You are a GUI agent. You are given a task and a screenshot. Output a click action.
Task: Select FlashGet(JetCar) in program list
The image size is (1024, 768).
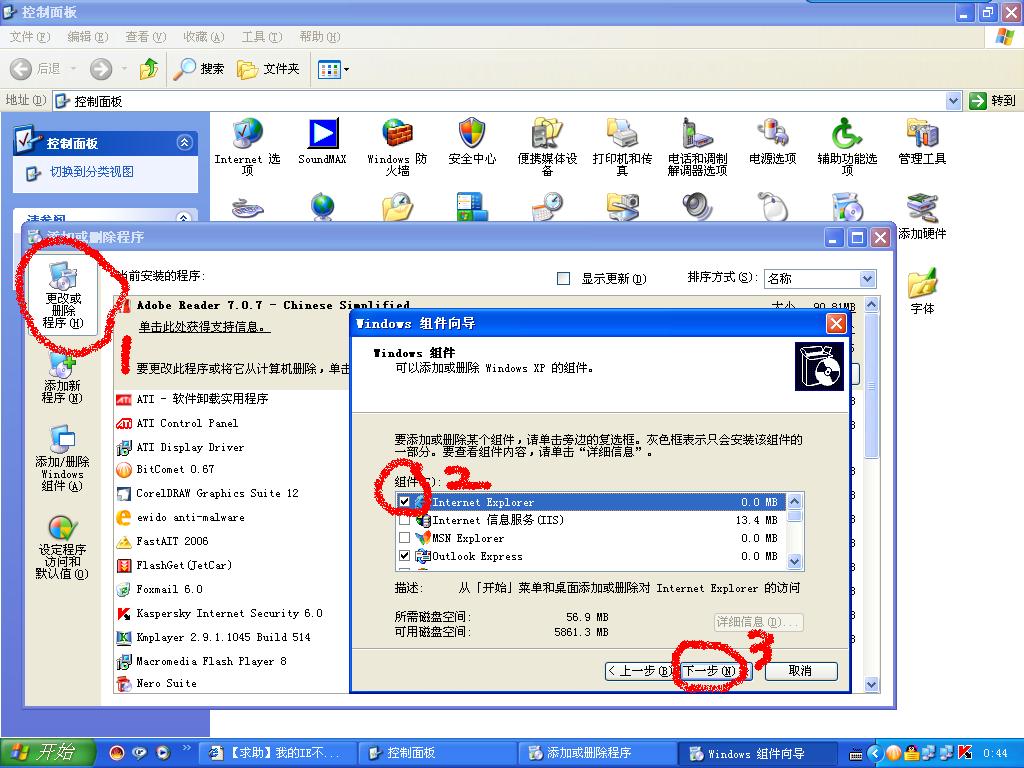(x=174, y=565)
